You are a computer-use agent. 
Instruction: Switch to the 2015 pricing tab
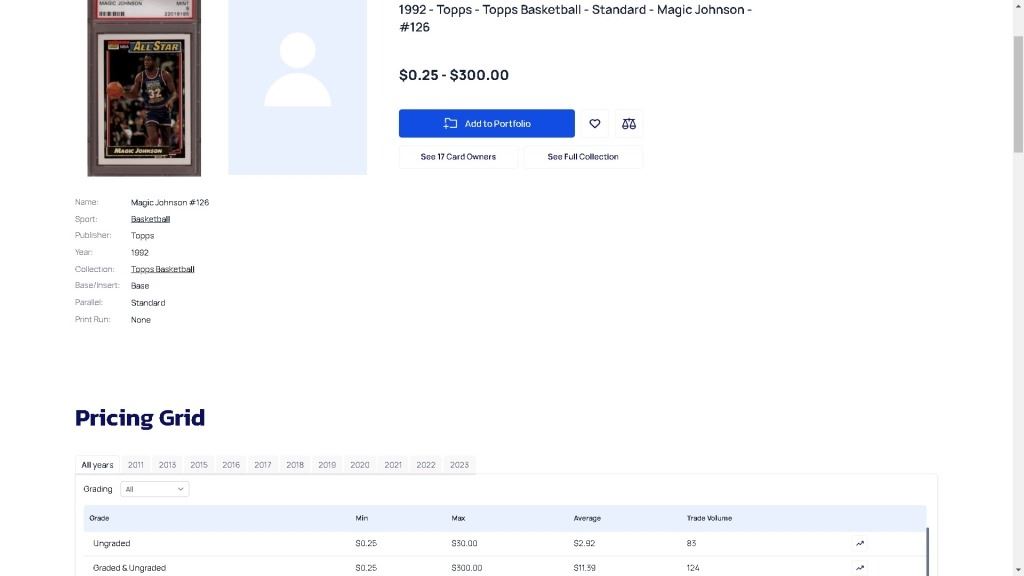click(x=199, y=465)
